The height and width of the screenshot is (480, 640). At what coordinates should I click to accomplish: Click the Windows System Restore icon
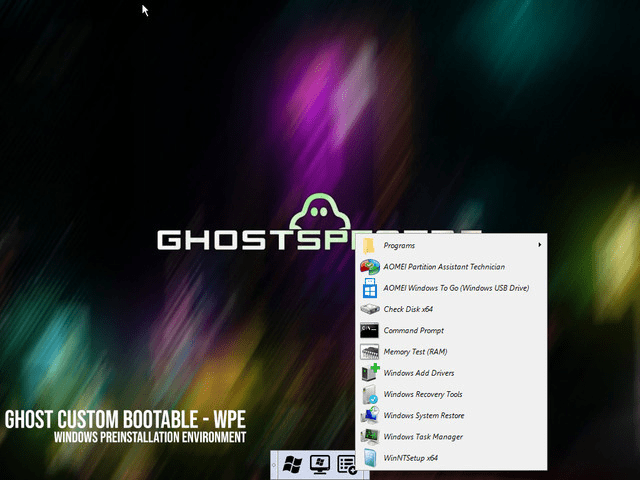[x=370, y=415]
